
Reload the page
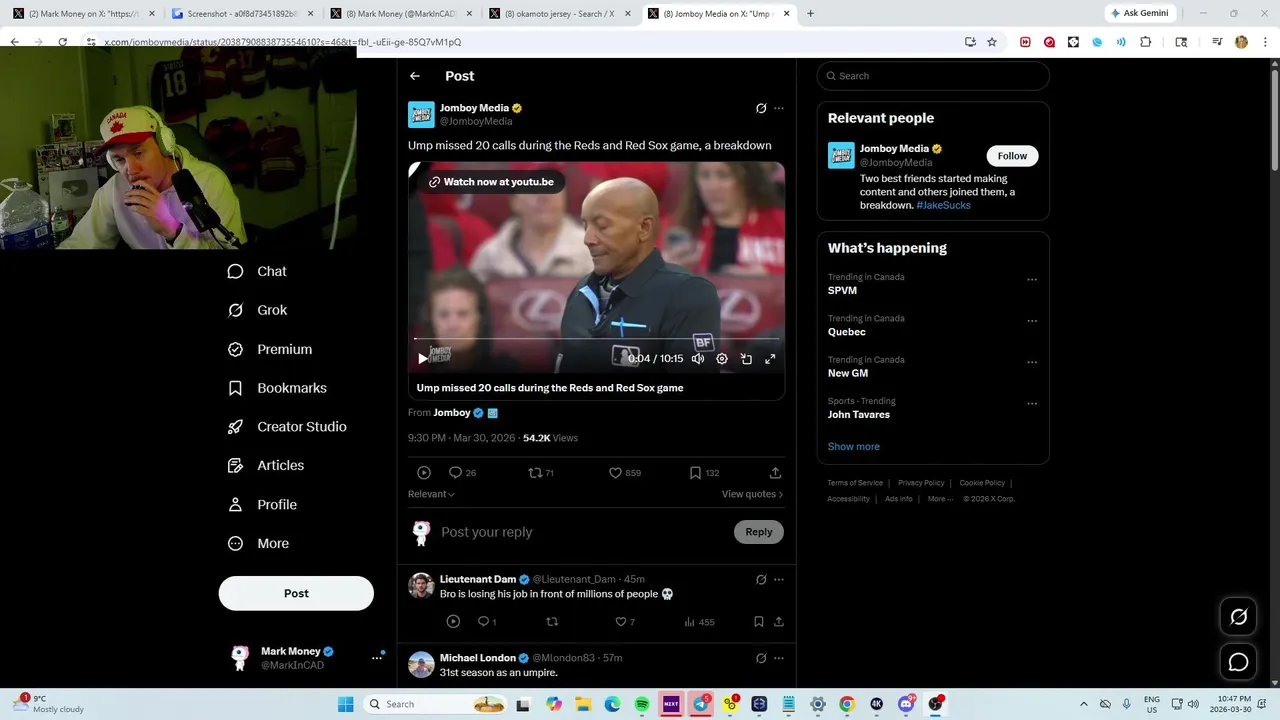pos(62,42)
